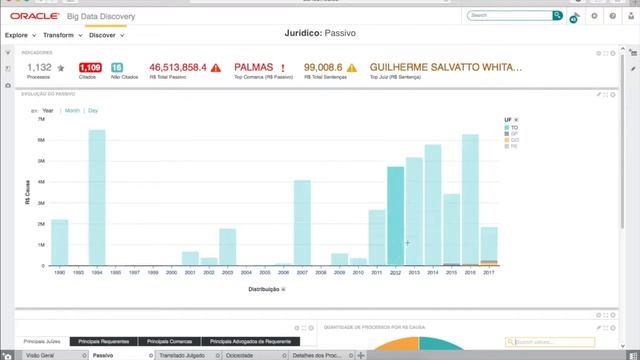
Task: Open the settings gear in header
Action: (594, 16)
